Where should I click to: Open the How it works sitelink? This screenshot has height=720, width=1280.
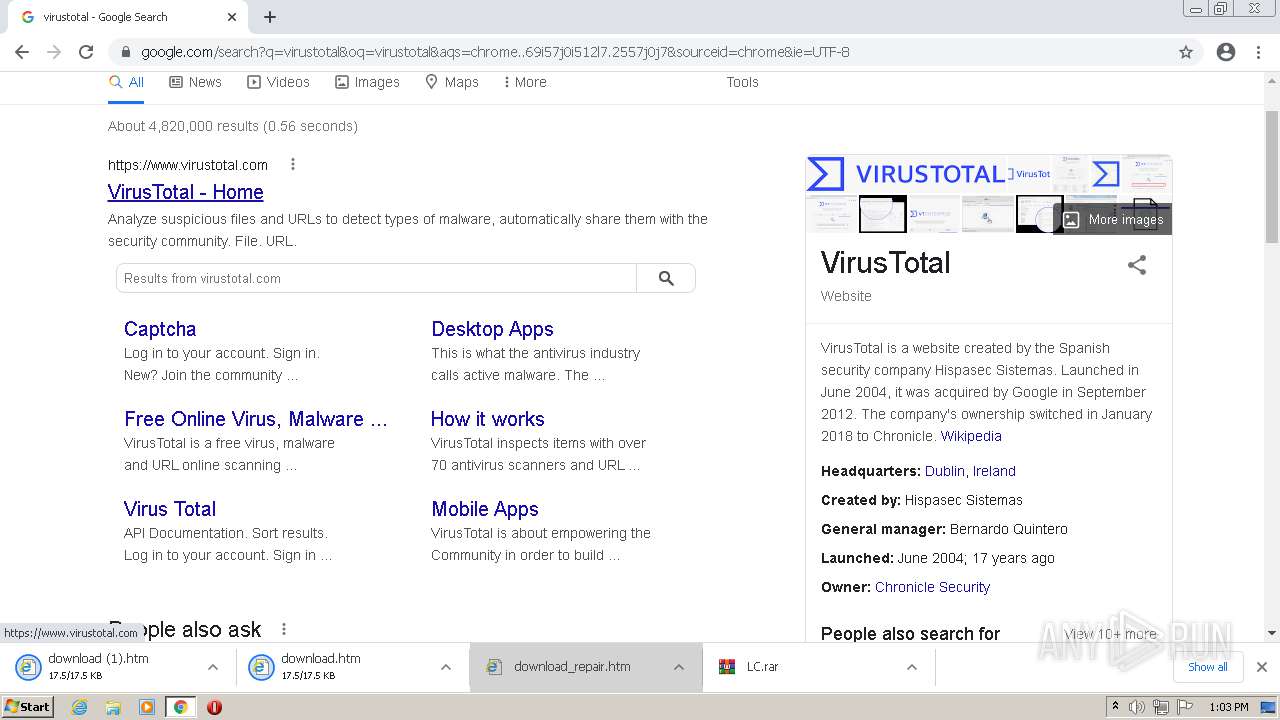488,419
